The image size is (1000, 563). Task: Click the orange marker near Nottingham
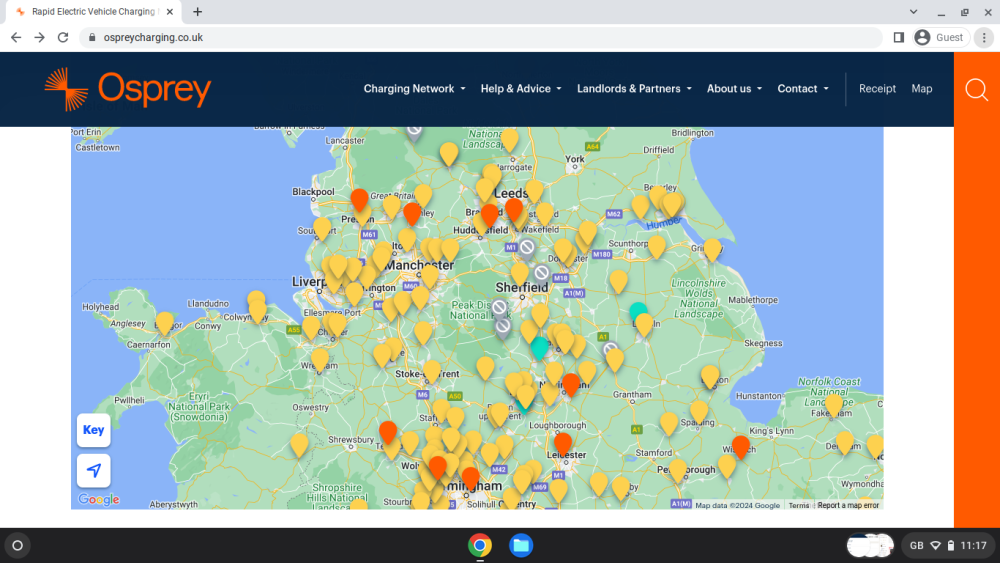tap(571, 384)
